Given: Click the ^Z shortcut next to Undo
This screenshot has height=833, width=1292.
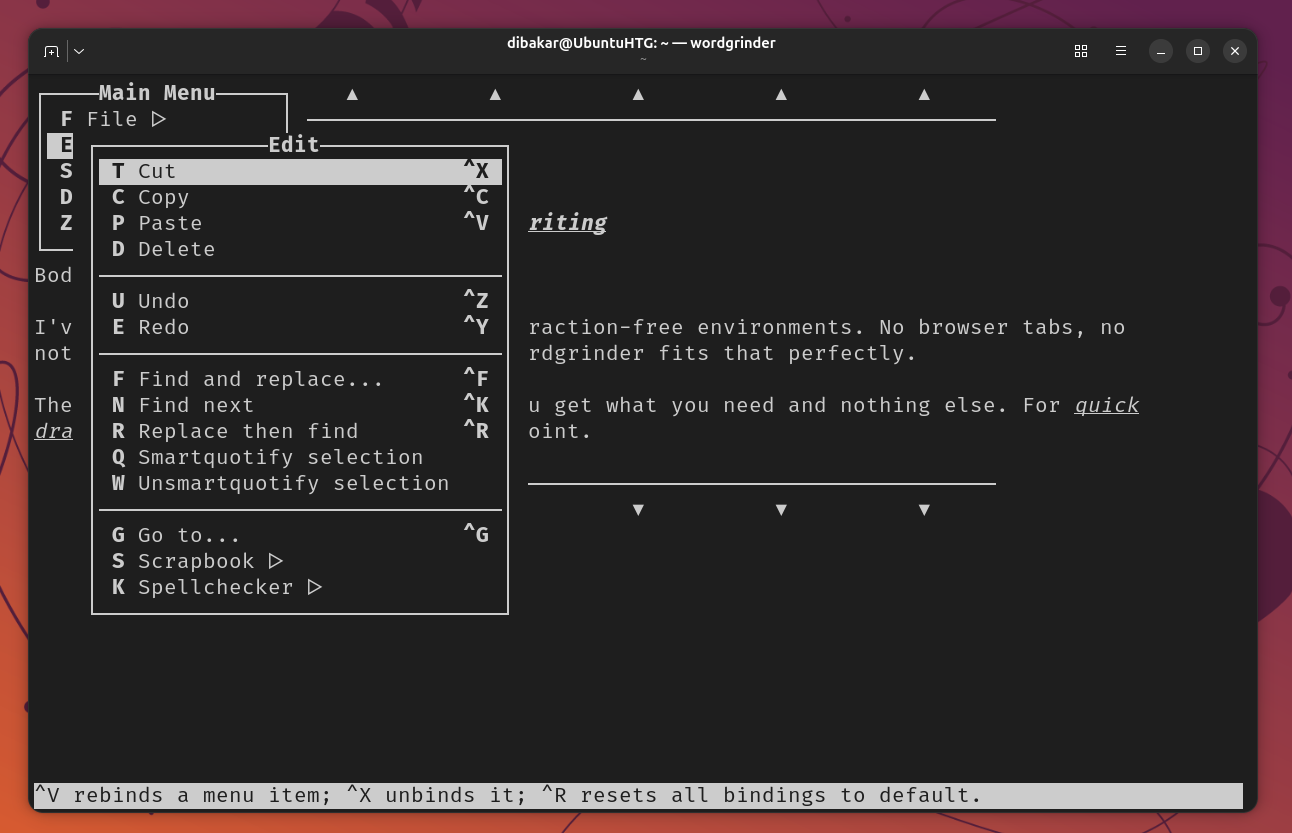Looking at the screenshot, I should (x=476, y=301).
